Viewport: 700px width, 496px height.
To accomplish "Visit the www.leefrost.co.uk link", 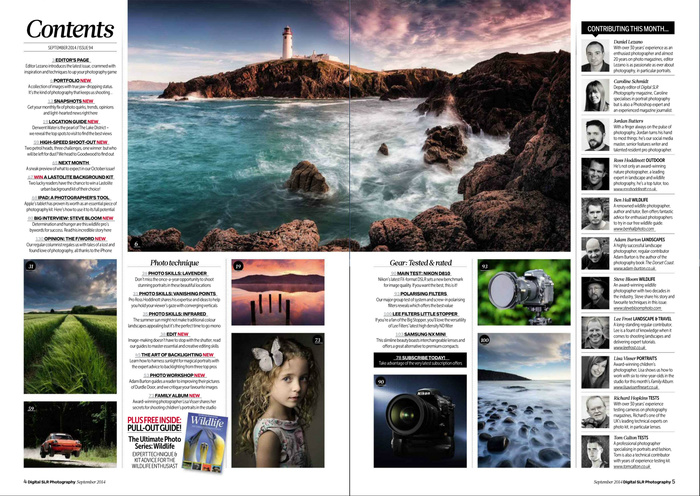I will [x=629, y=347].
